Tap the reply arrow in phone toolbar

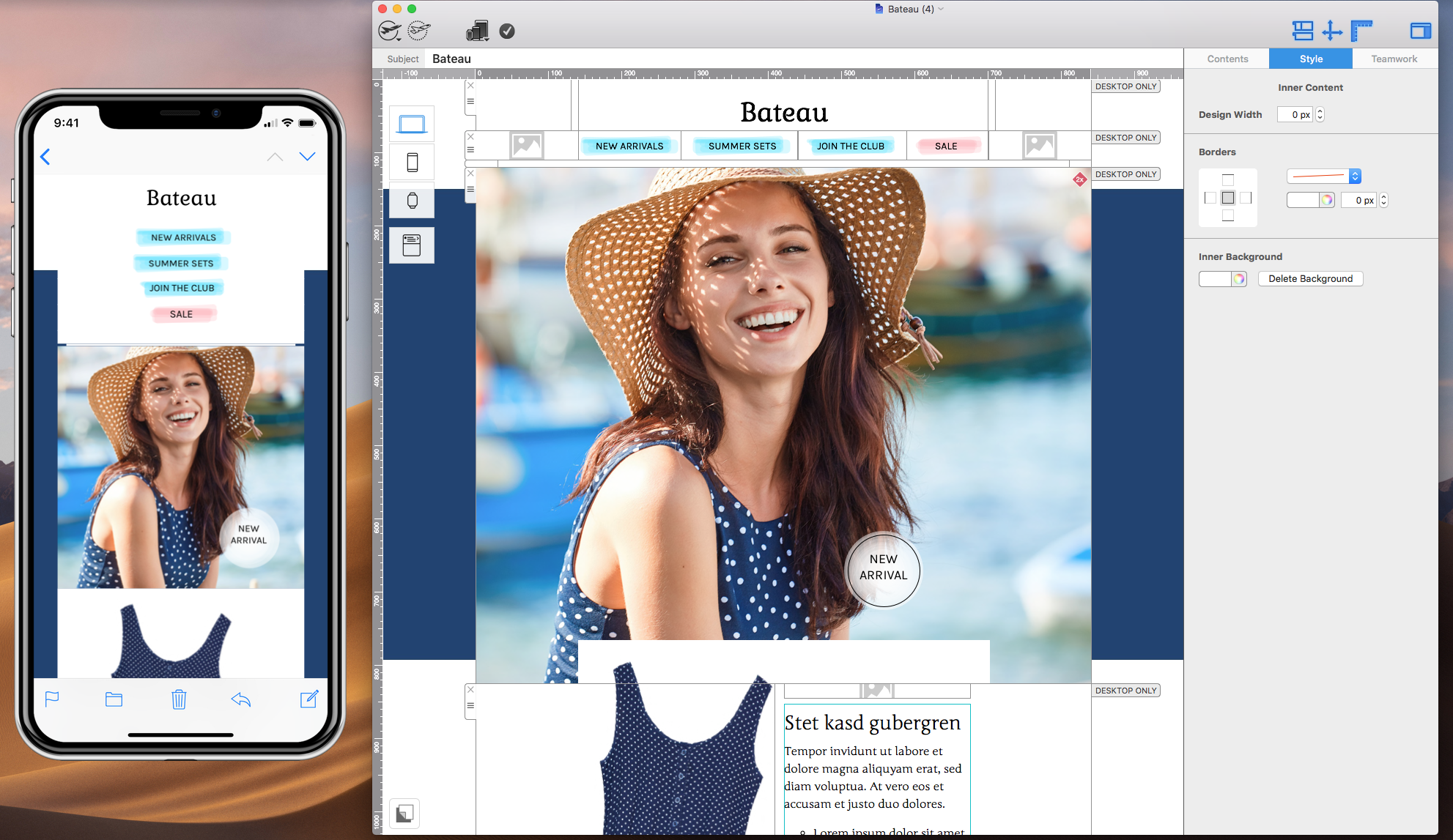[x=241, y=699]
